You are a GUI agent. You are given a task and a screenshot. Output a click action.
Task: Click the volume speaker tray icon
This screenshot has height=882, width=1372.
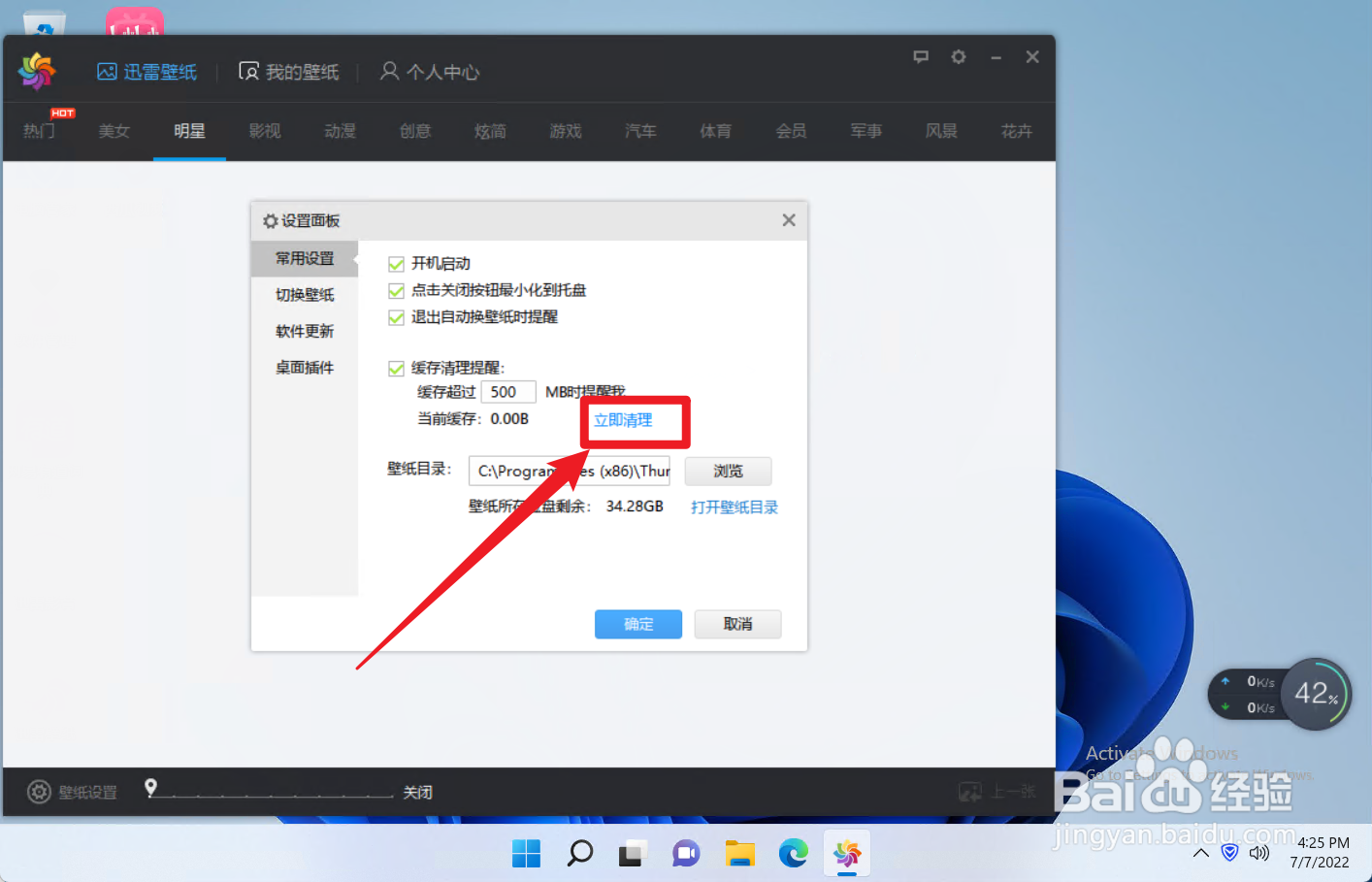pos(1259,853)
